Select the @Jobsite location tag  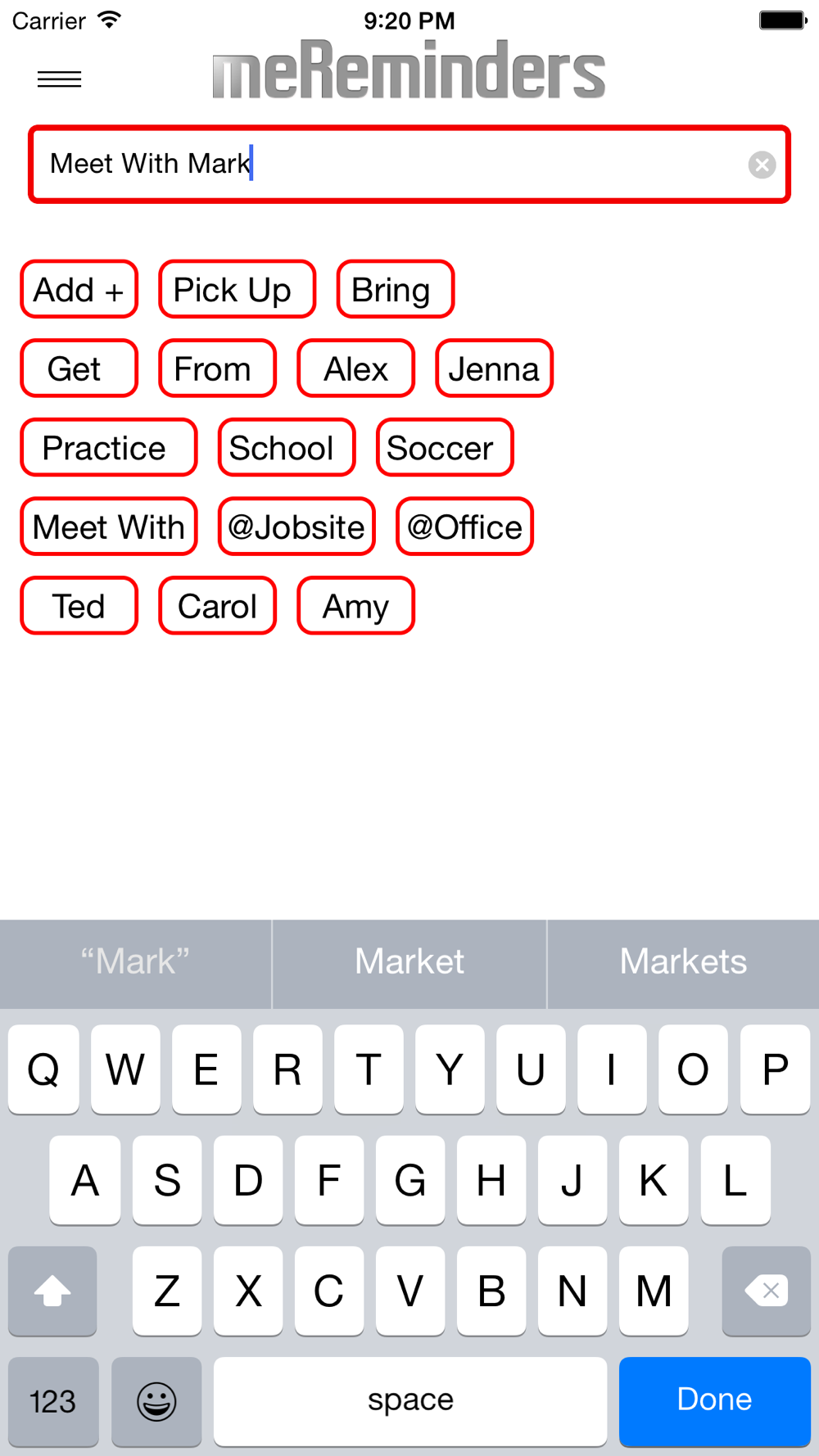pos(296,527)
